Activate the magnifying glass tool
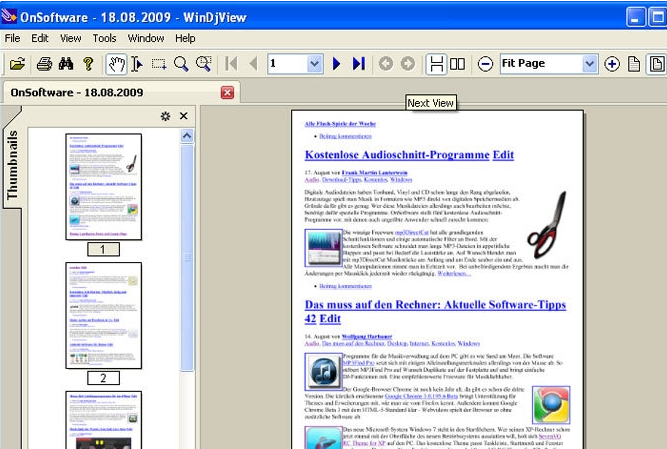The image size is (667, 449). [181, 64]
